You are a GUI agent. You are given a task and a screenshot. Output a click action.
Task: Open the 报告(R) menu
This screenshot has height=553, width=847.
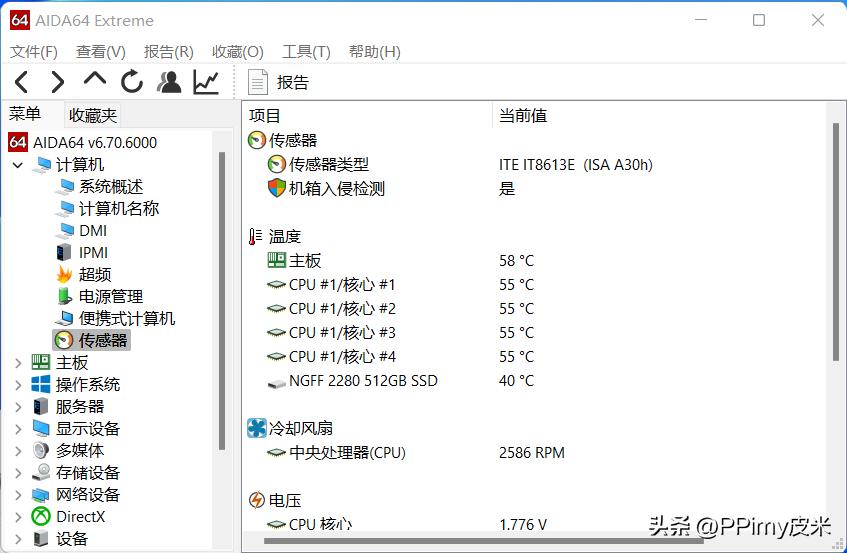(x=169, y=52)
